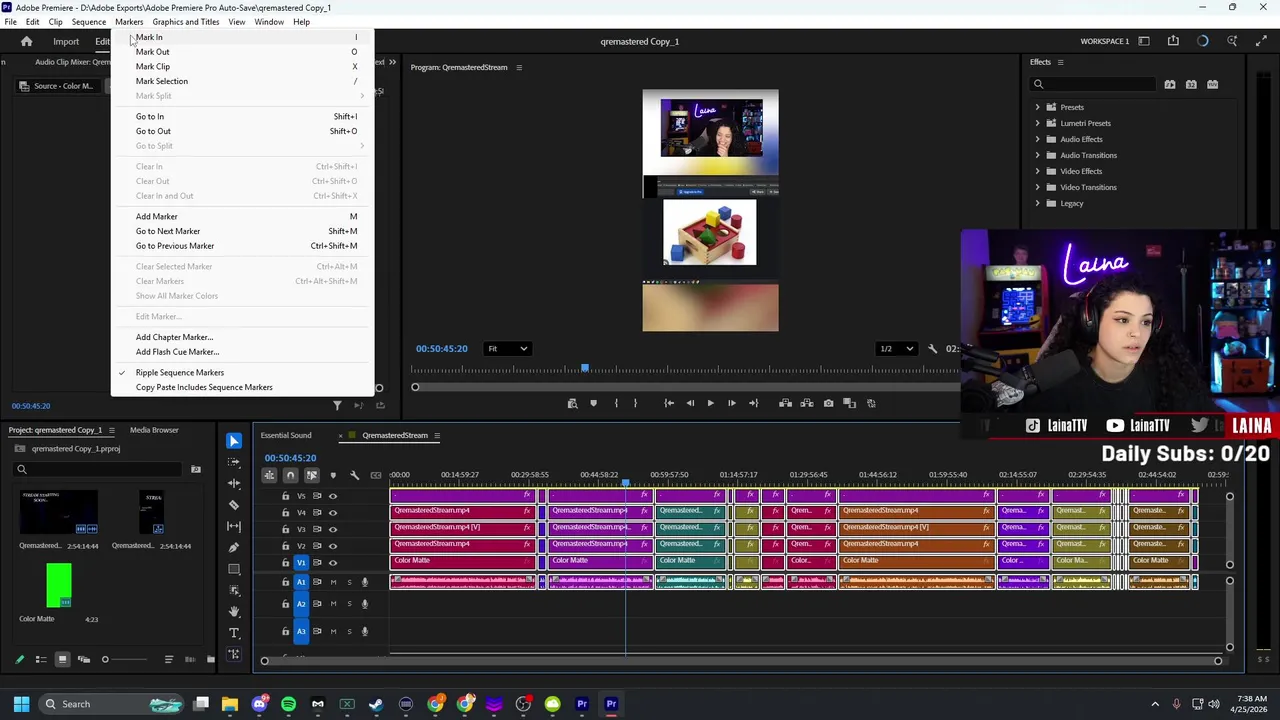Open the Essential Sound panel tab

tap(286, 435)
